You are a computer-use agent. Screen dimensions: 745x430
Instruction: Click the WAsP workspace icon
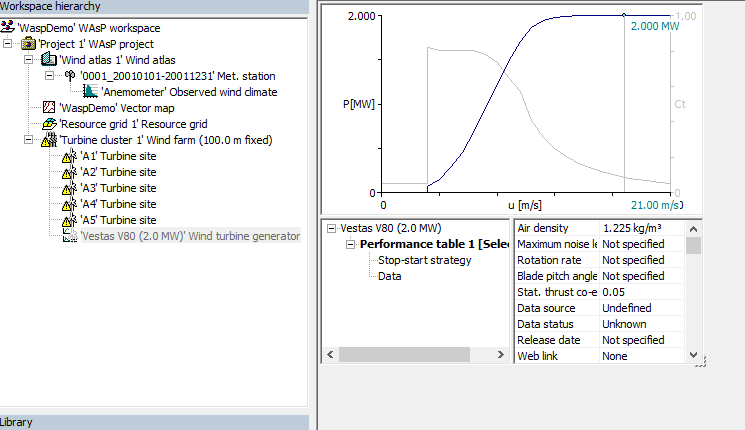8,28
